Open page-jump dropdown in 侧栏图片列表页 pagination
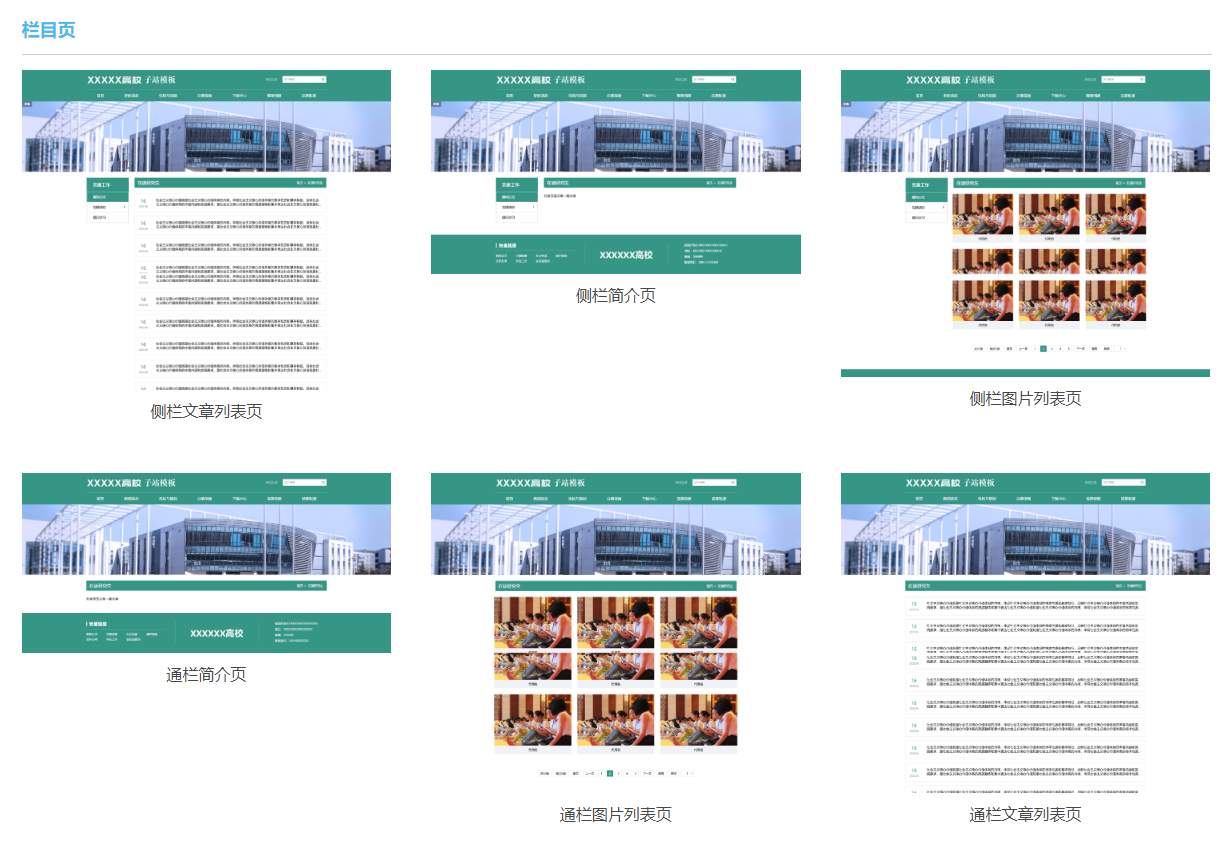1231x844 pixels. click(x=1122, y=349)
